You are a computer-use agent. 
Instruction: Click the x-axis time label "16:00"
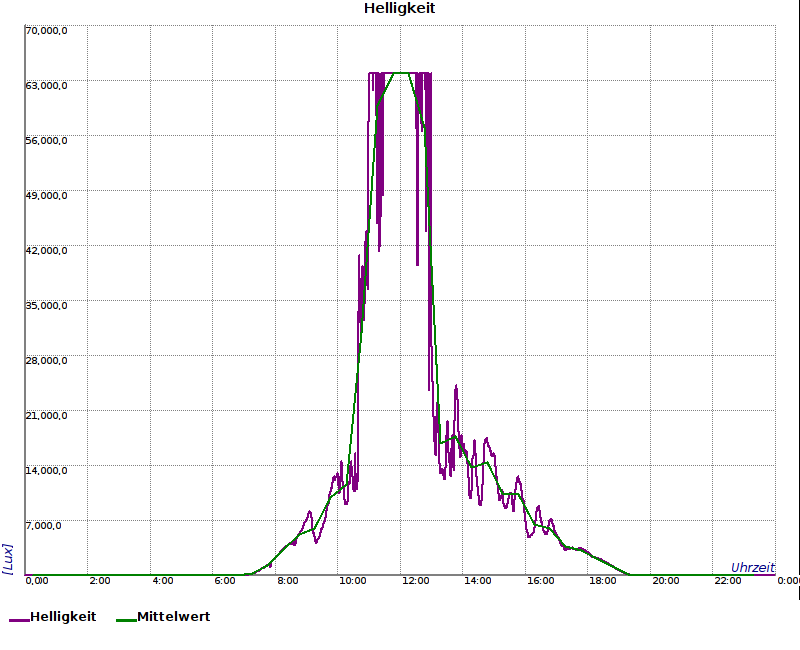(540, 581)
